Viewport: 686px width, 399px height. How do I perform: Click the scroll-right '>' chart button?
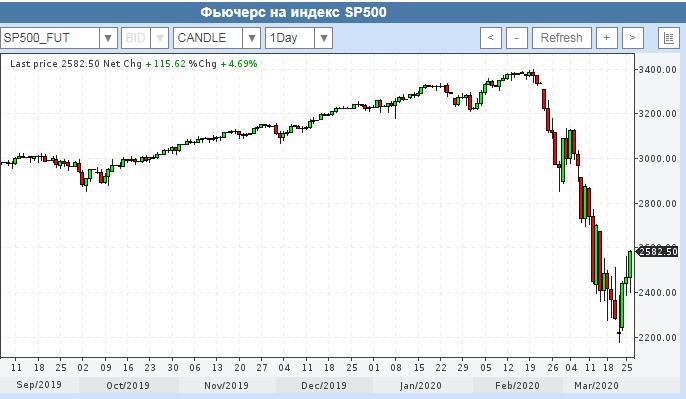[x=633, y=38]
